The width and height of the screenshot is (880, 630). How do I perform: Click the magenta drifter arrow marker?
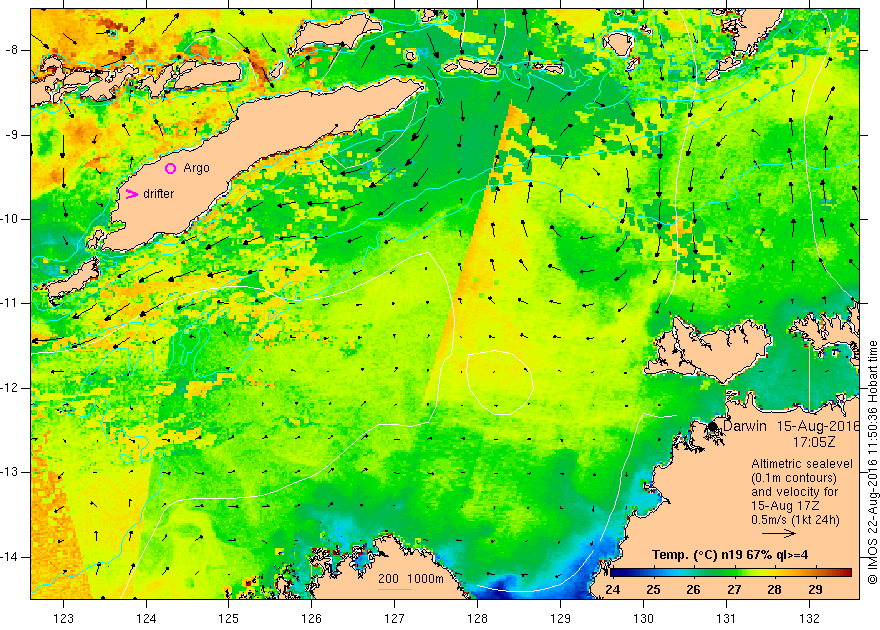coord(131,194)
